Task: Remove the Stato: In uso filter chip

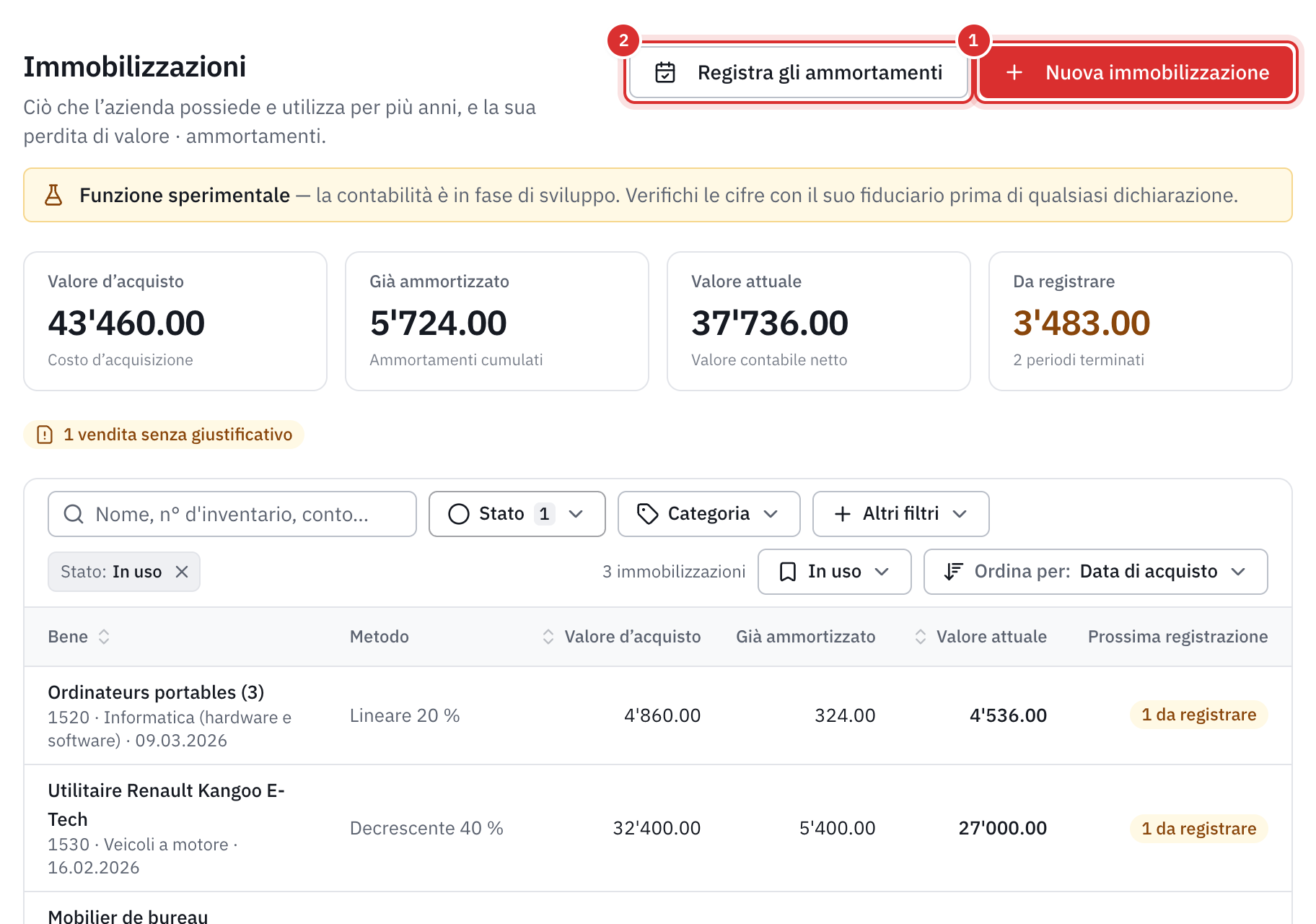Action: tap(182, 572)
